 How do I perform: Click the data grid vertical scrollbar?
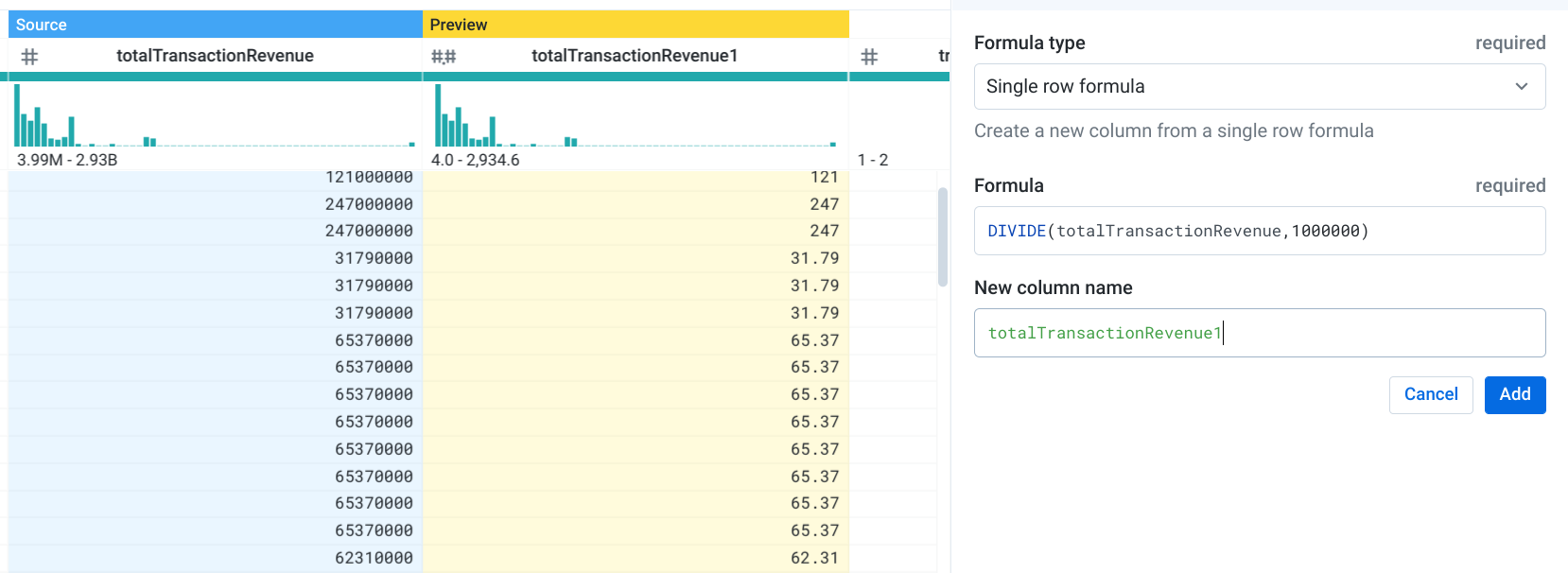pos(942,236)
